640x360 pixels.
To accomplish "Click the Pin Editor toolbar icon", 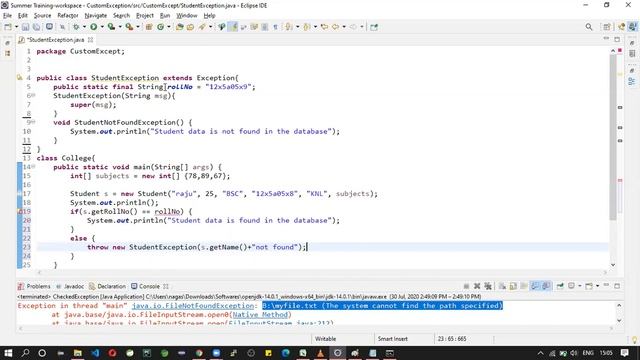I will pos(374,27).
